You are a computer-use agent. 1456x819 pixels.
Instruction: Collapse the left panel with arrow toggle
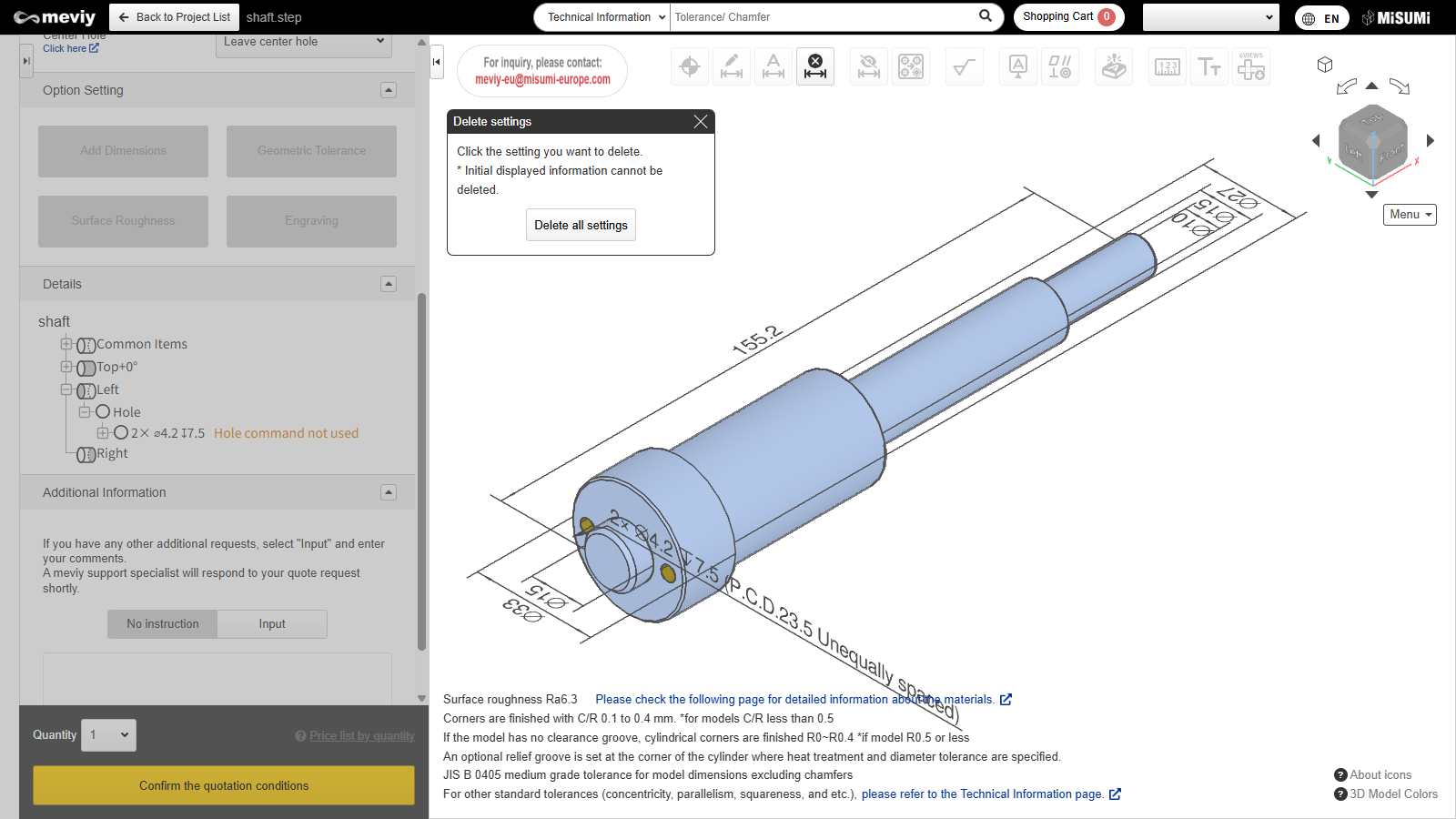click(x=437, y=62)
